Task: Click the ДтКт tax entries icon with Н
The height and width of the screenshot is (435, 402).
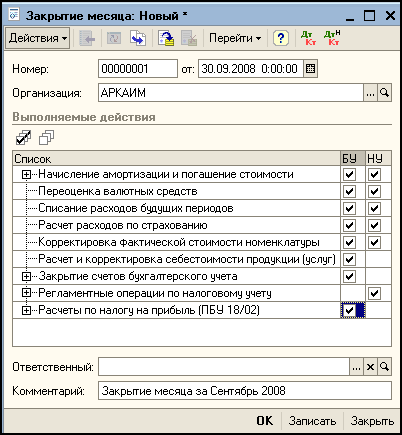Action: (x=332, y=38)
